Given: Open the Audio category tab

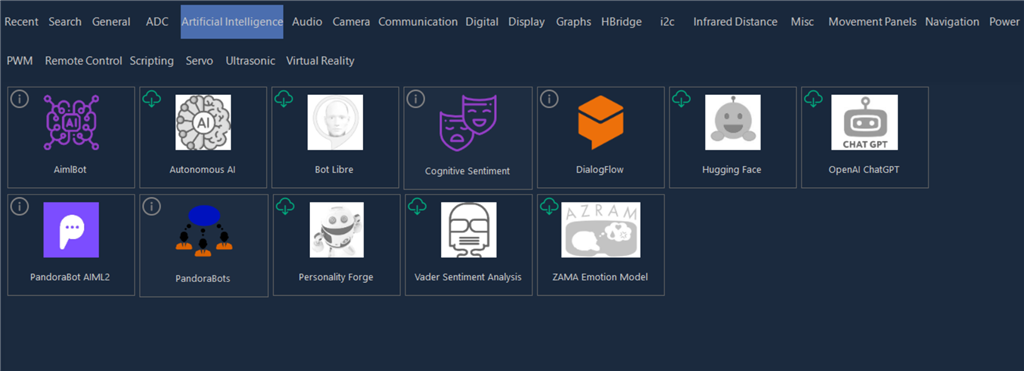Looking at the screenshot, I should [307, 22].
